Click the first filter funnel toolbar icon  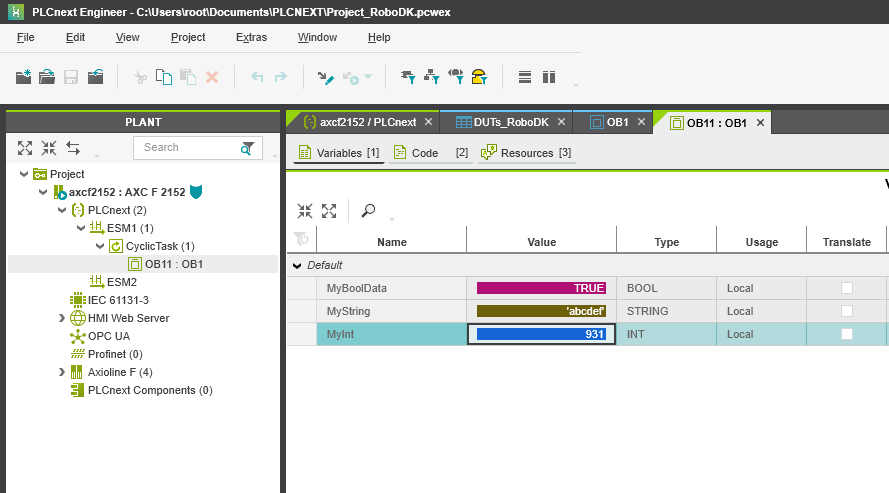click(x=408, y=77)
